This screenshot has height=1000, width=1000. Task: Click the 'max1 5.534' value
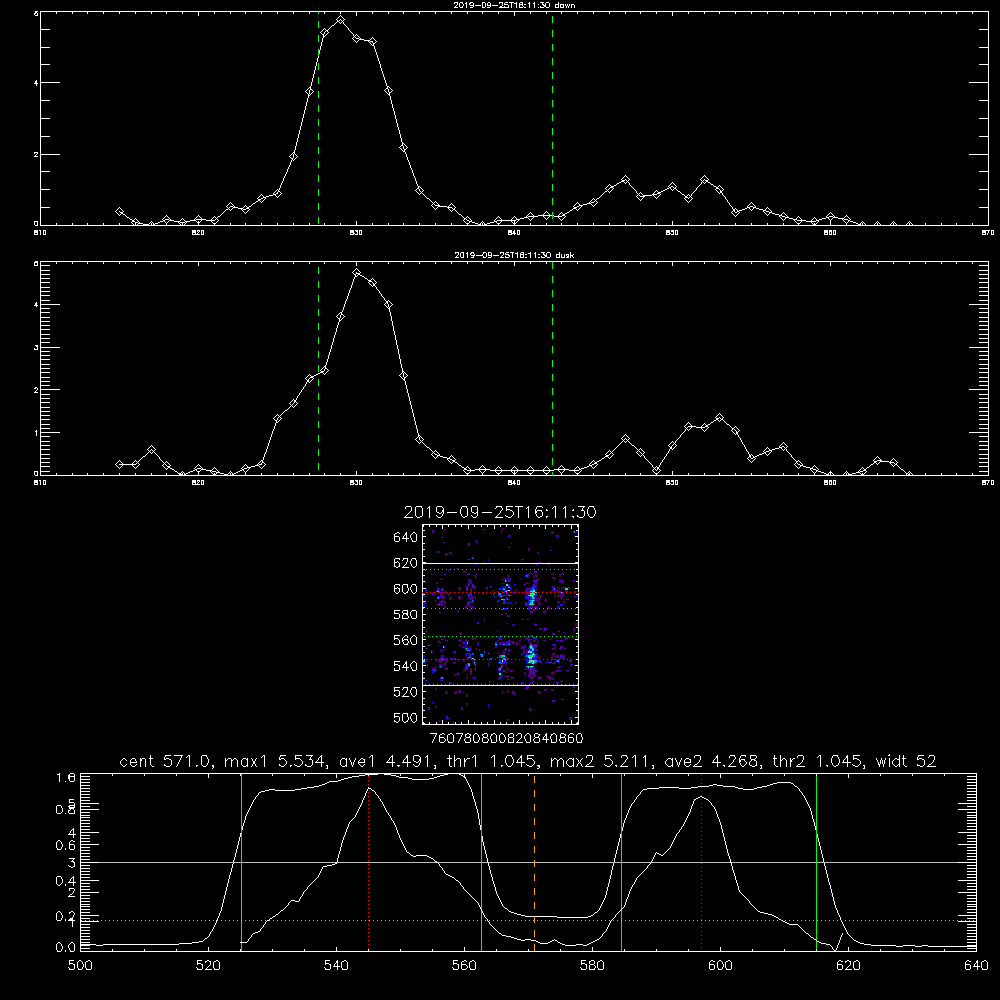pos(276,761)
